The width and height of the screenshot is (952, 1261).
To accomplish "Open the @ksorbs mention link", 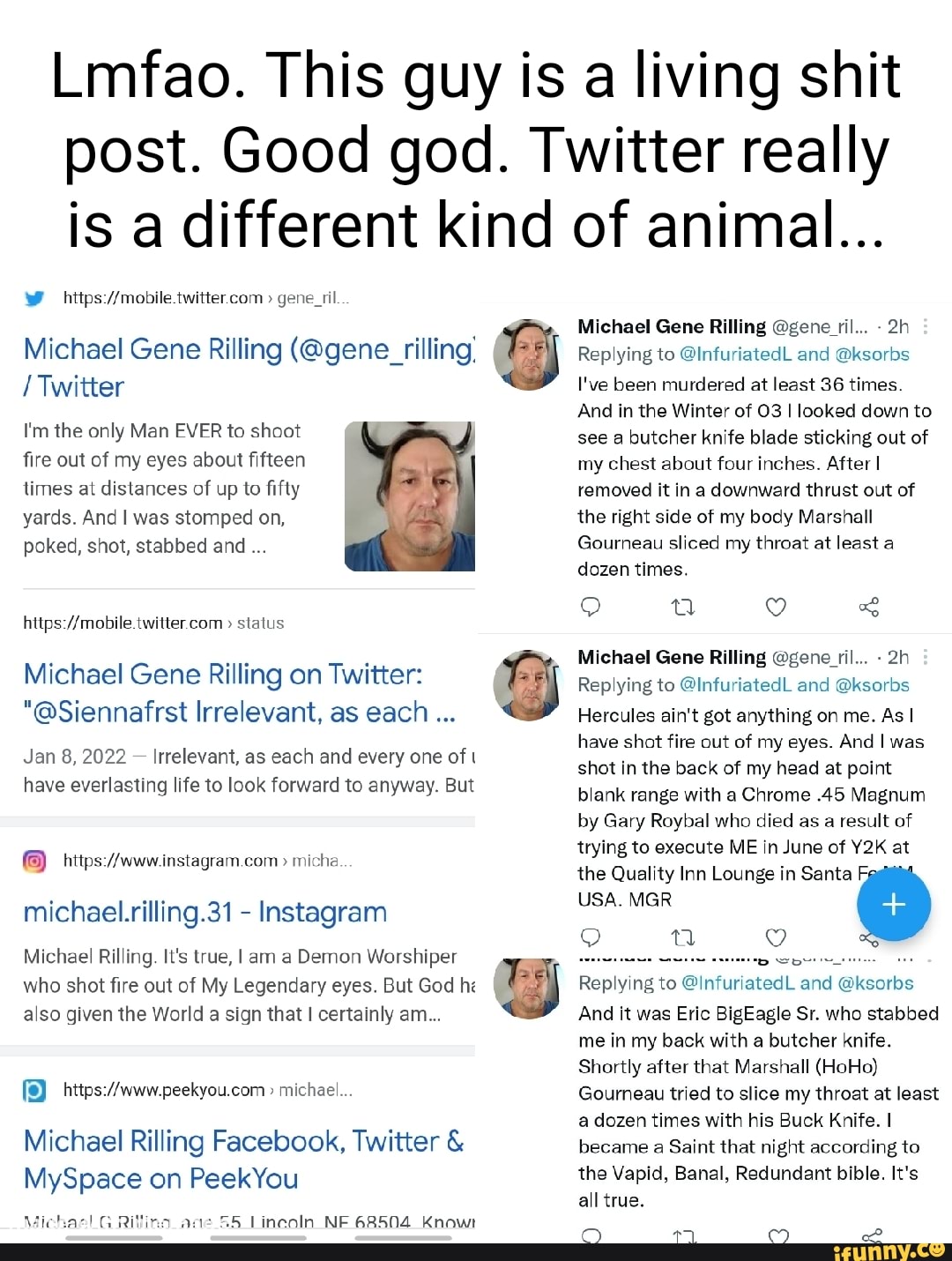I will [874, 354].
